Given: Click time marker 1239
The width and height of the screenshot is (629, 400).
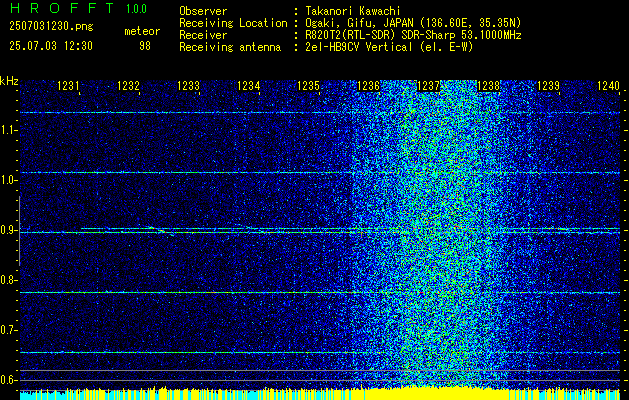Looking at the screenshot, I should click(x=548, y=86).
